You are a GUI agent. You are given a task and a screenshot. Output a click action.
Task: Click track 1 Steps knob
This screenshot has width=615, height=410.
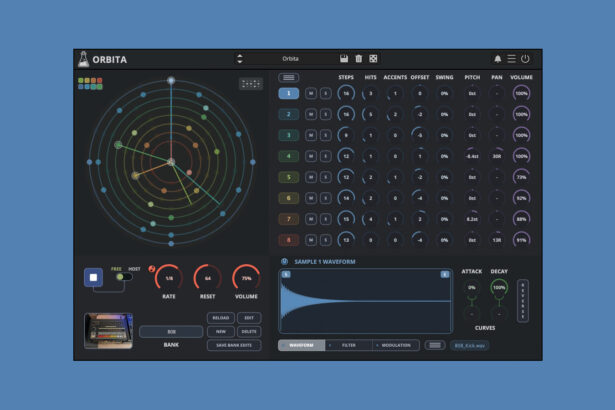[346, 93]
